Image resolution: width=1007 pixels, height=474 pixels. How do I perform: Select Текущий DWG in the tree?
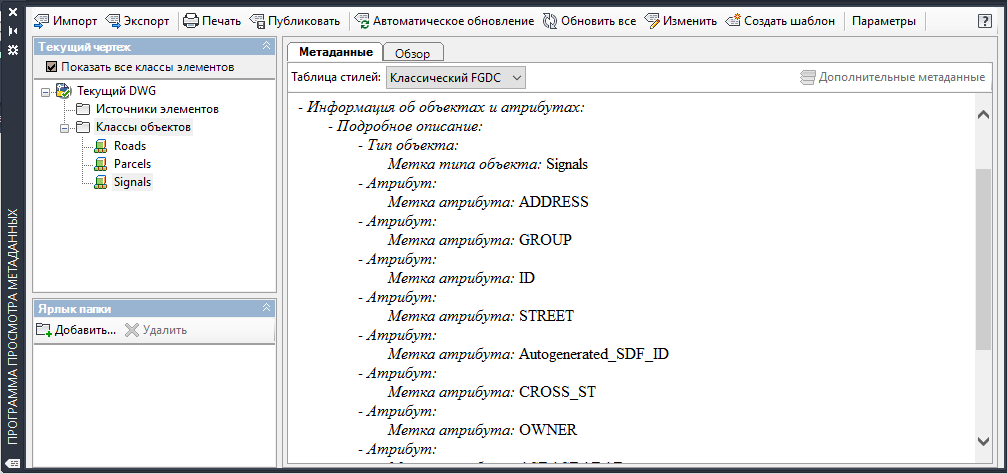pos(116,91)
